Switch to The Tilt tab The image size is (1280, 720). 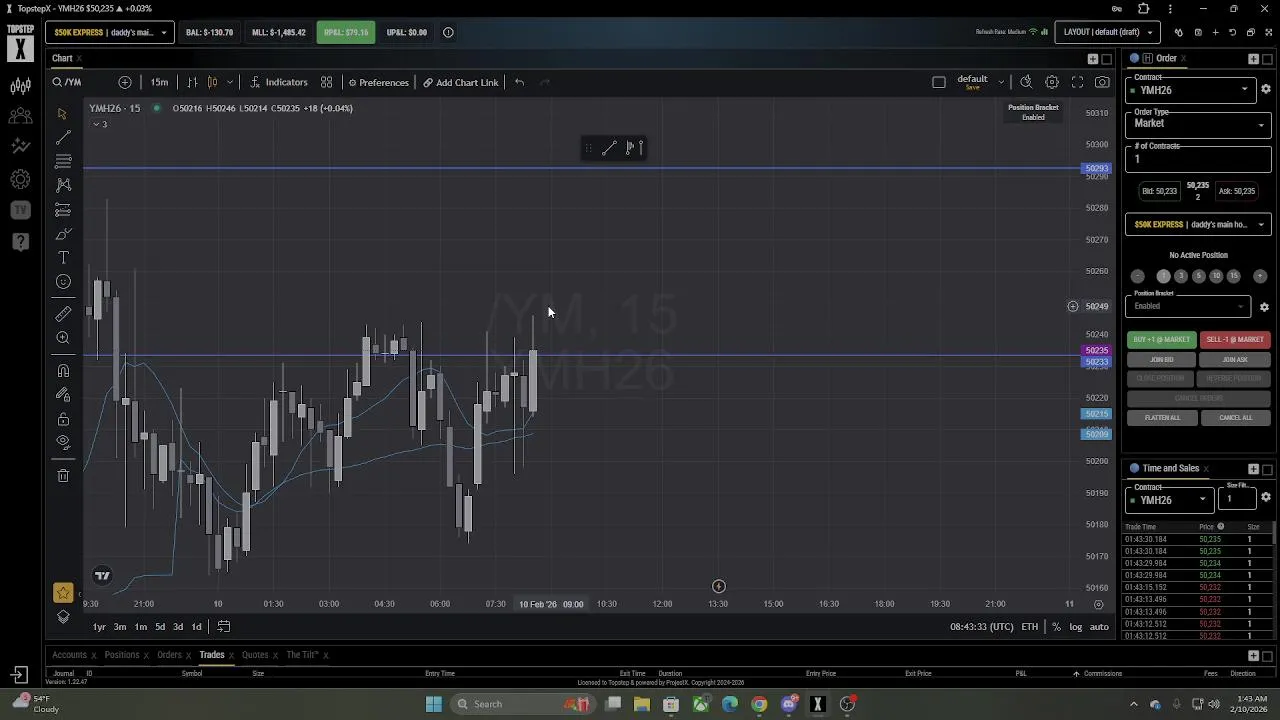[302, 655]
